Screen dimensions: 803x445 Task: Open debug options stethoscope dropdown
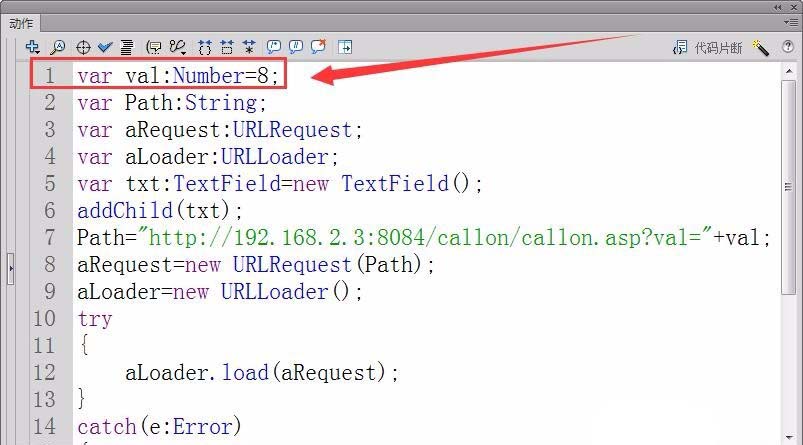click(x=178, y=47)
